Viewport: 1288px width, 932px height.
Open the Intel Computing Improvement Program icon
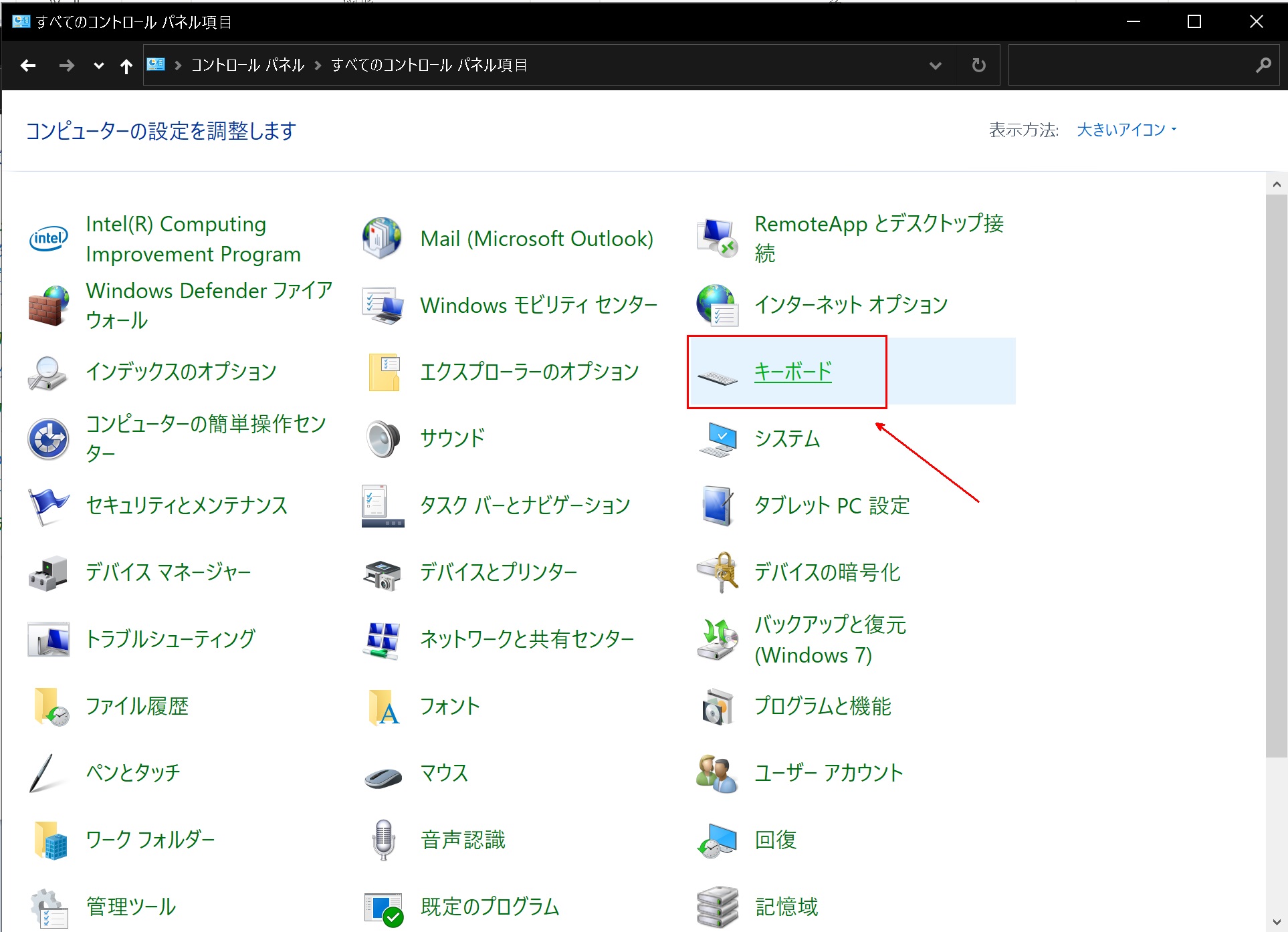[48, 239]
